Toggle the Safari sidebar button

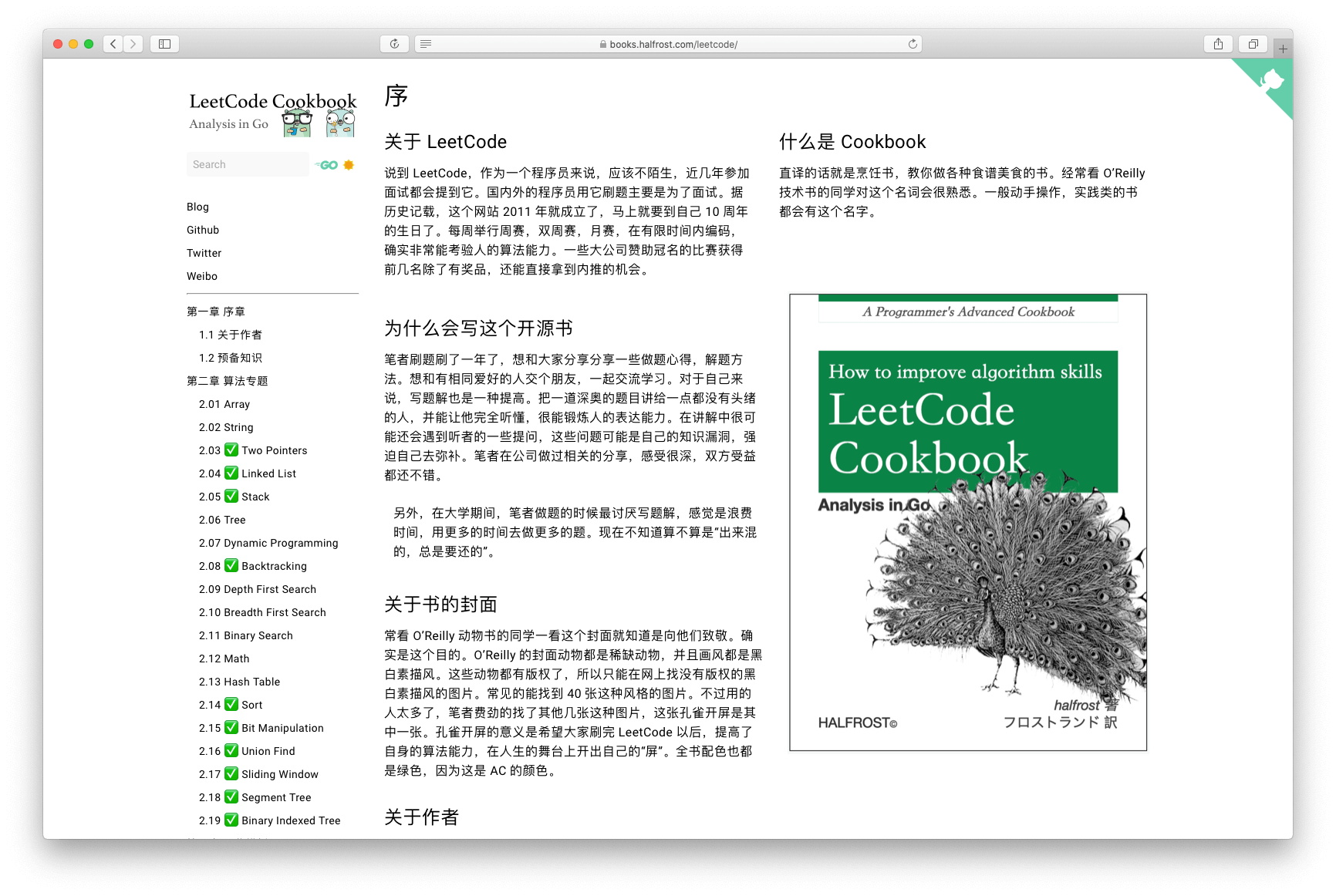(x=164, y=44)
